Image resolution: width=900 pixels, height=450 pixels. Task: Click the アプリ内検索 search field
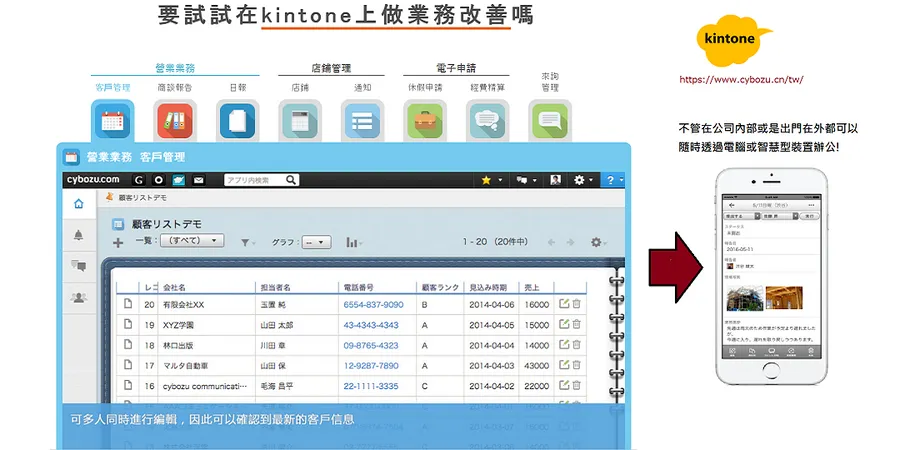tap(254, 180)
